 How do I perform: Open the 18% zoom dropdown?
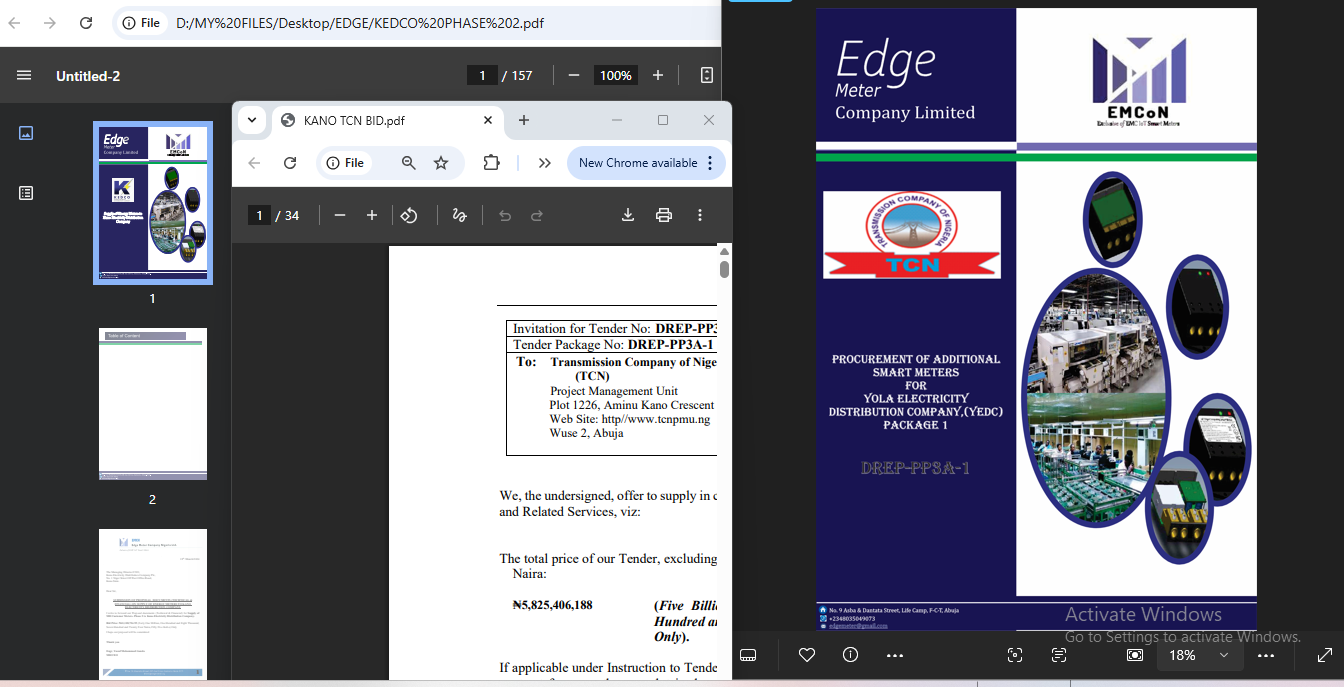click(x=1199, y=655)
